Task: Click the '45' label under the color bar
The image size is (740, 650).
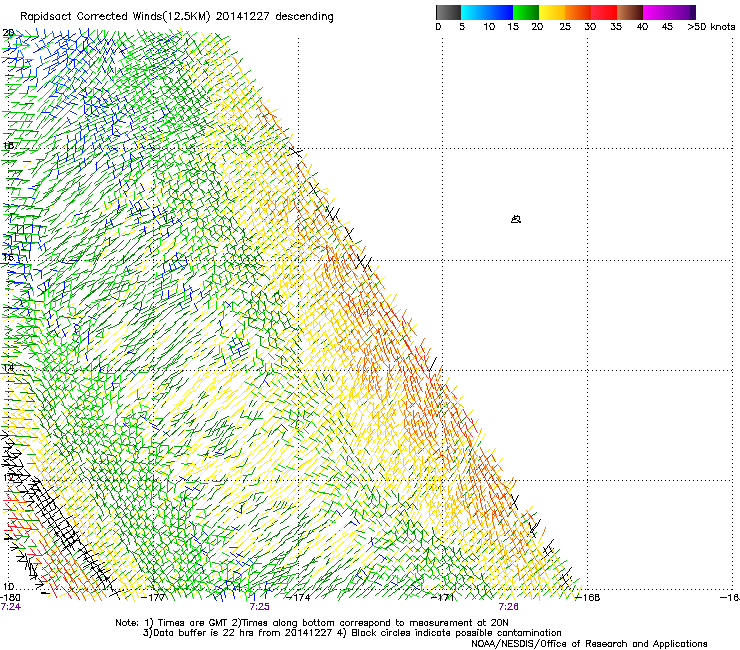Action: pyautogui.click(x=667, y=27)
